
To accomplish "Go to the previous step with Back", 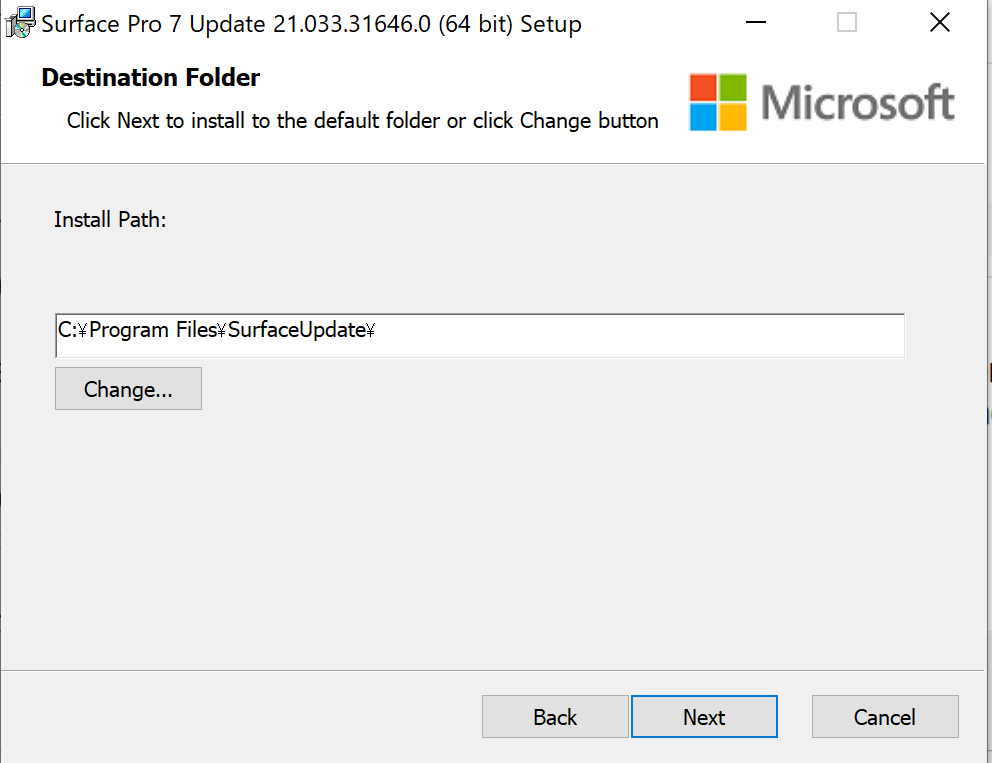I will point(555,717).
